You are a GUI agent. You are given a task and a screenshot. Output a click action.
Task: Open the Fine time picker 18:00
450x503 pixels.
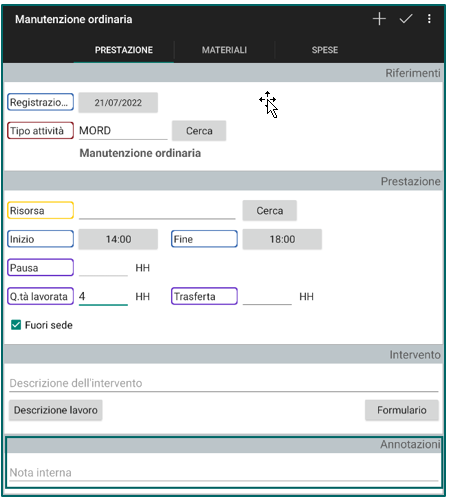tap(282, 239)
